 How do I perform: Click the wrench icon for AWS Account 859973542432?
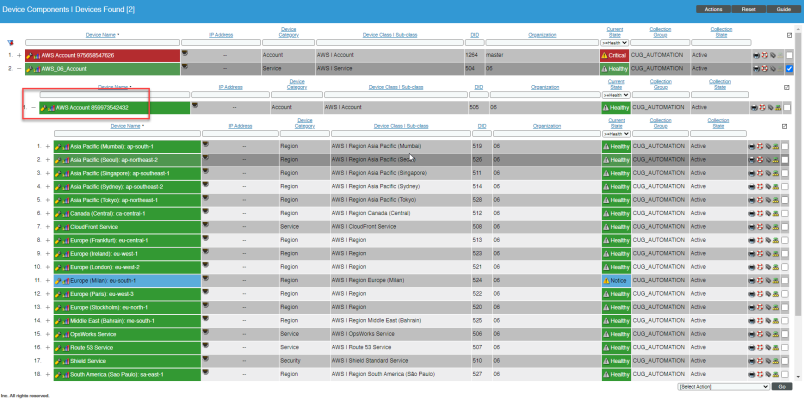click(x=43, y=107)
